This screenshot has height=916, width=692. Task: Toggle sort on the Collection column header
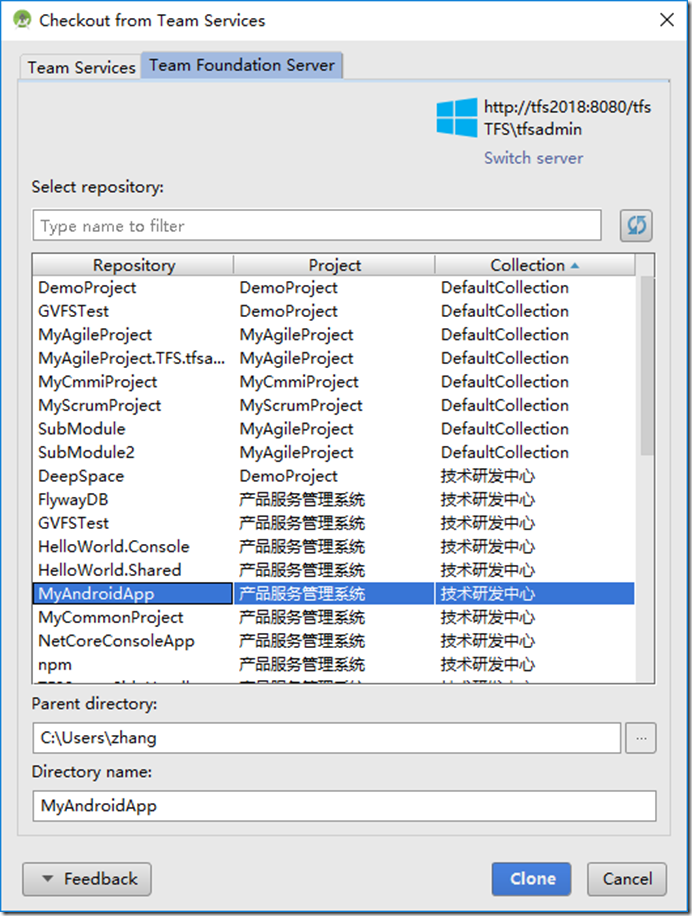coord(535,265)
